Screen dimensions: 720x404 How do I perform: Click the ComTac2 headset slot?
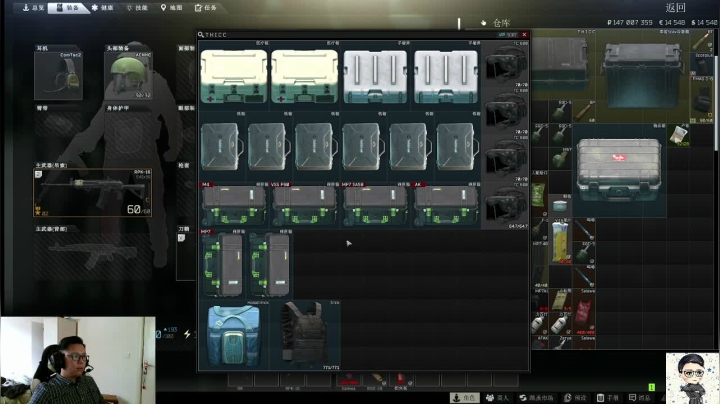click(x=58, y=75)
